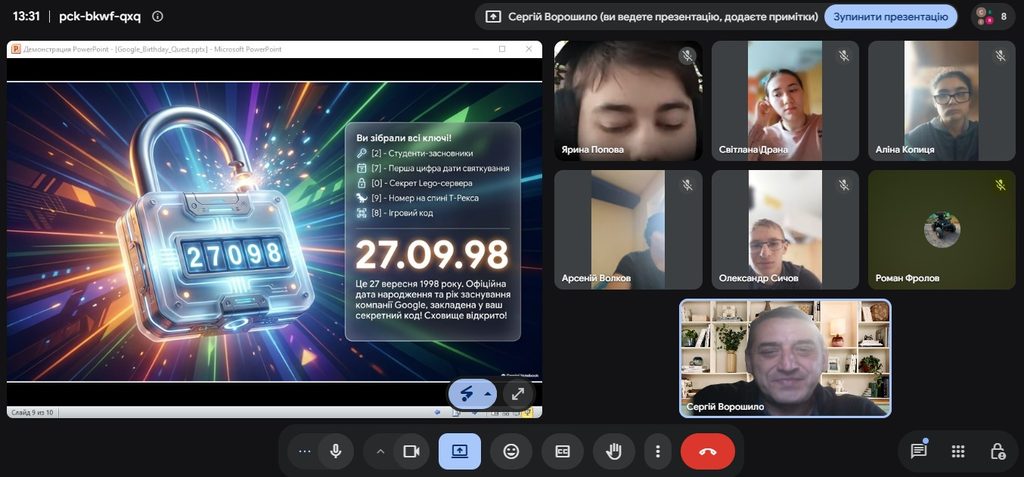
Task: Open the three-dot more options menu
Action: coord(658,452)
